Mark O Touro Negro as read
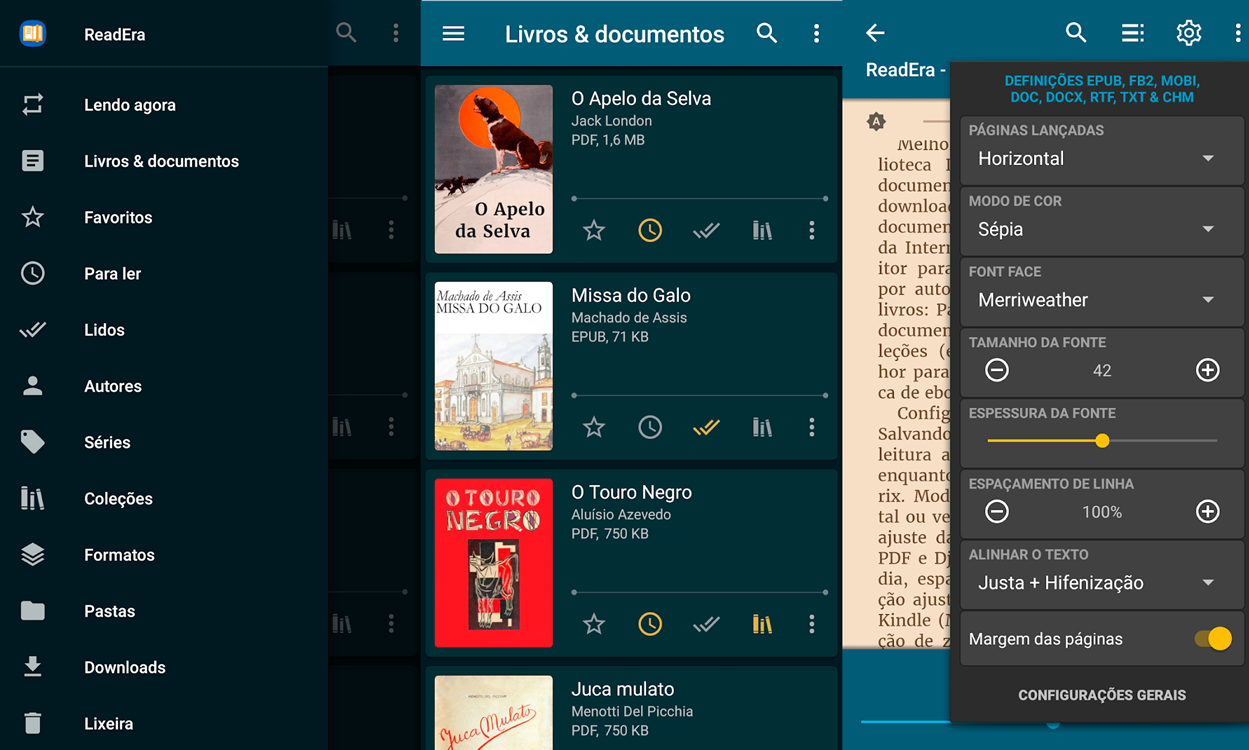The image size is (1249, 750). click(706, 625)
